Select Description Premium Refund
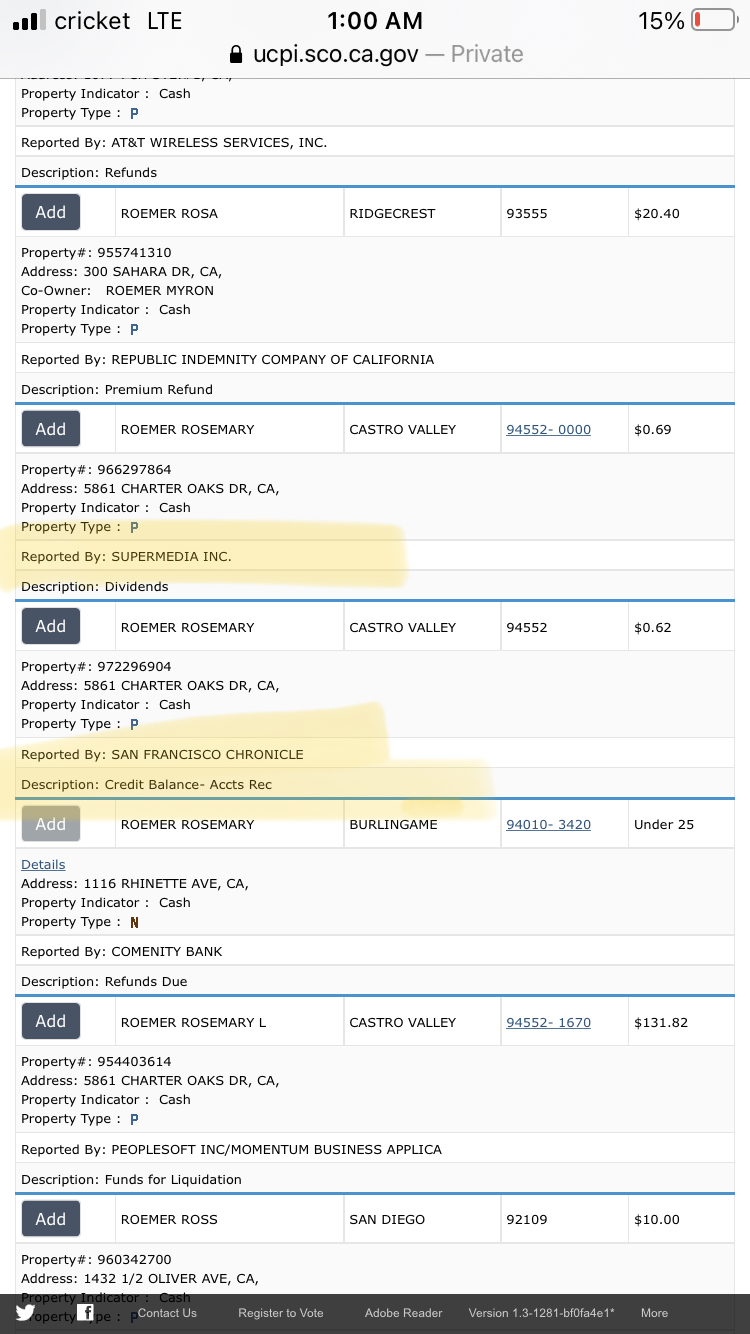Image resolution: width=750 pixels, height=1334 pixels. [117, 389]
